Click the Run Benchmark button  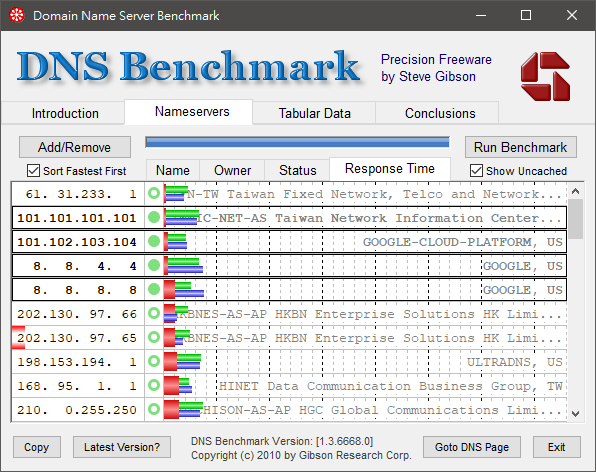521,147
